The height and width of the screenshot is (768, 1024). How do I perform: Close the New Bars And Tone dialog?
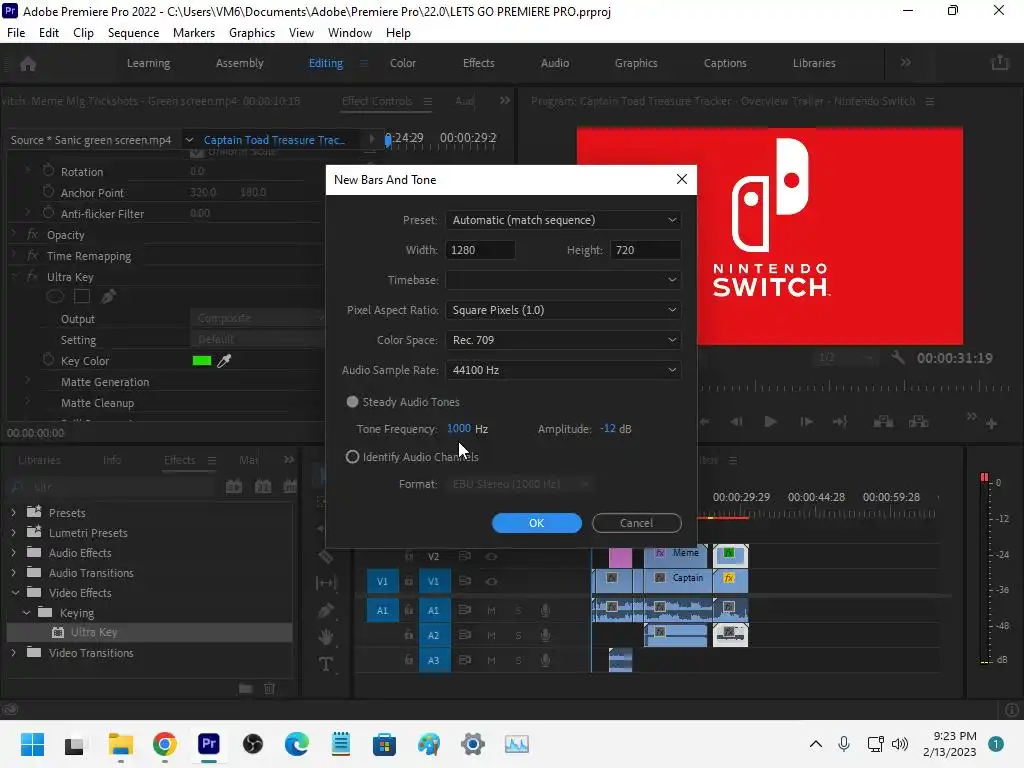tap(682, 179)
